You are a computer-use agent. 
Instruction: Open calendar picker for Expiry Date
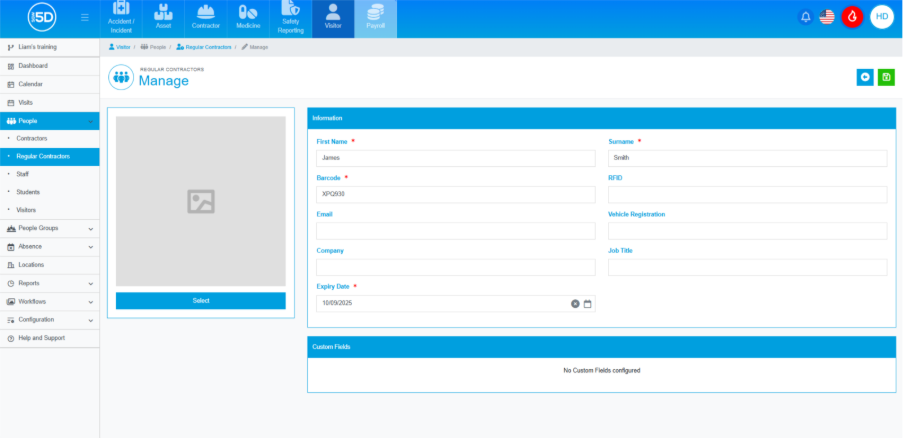pos(588,304)
